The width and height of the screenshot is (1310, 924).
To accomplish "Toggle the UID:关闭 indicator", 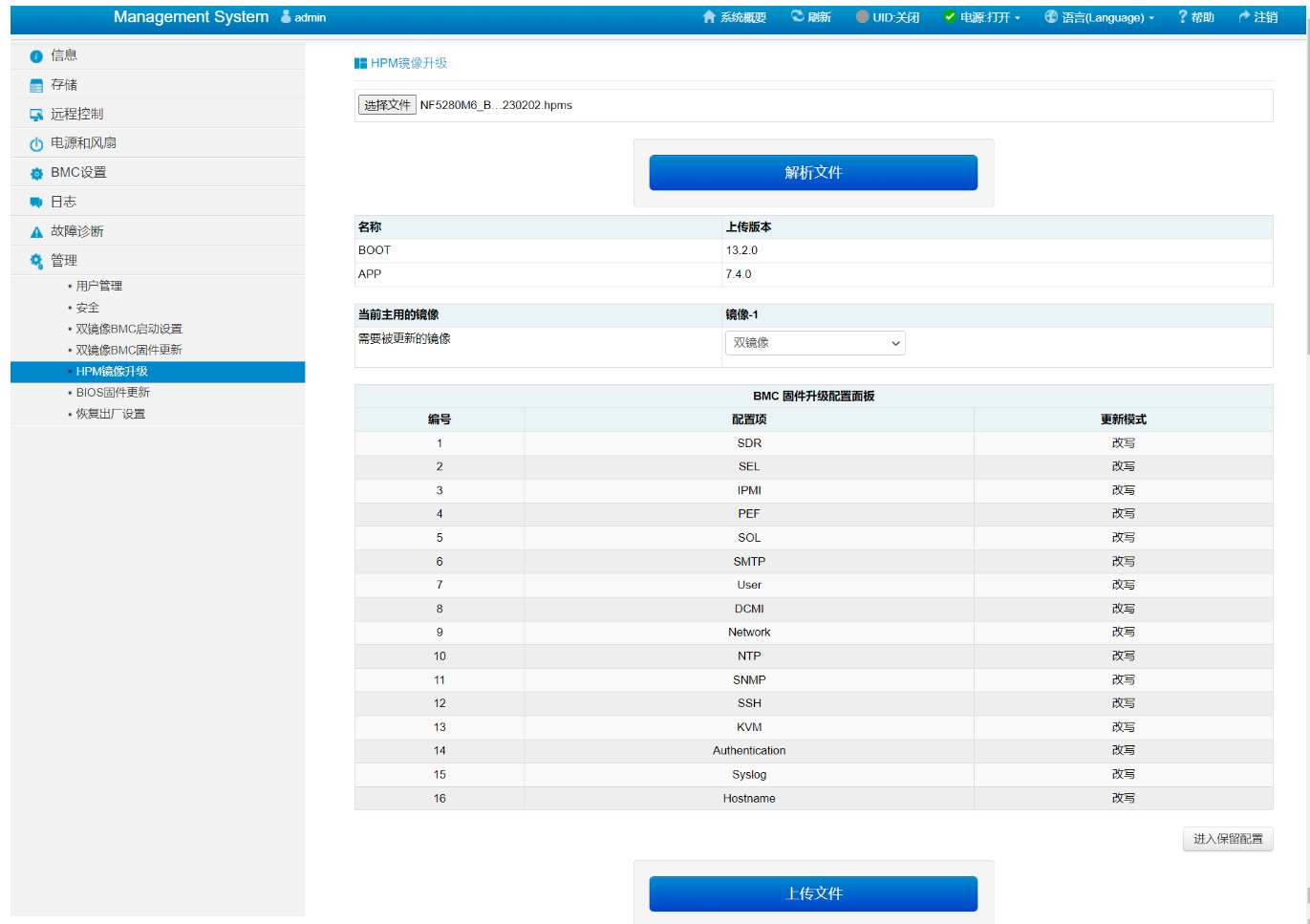I will [x=888, y=17].
